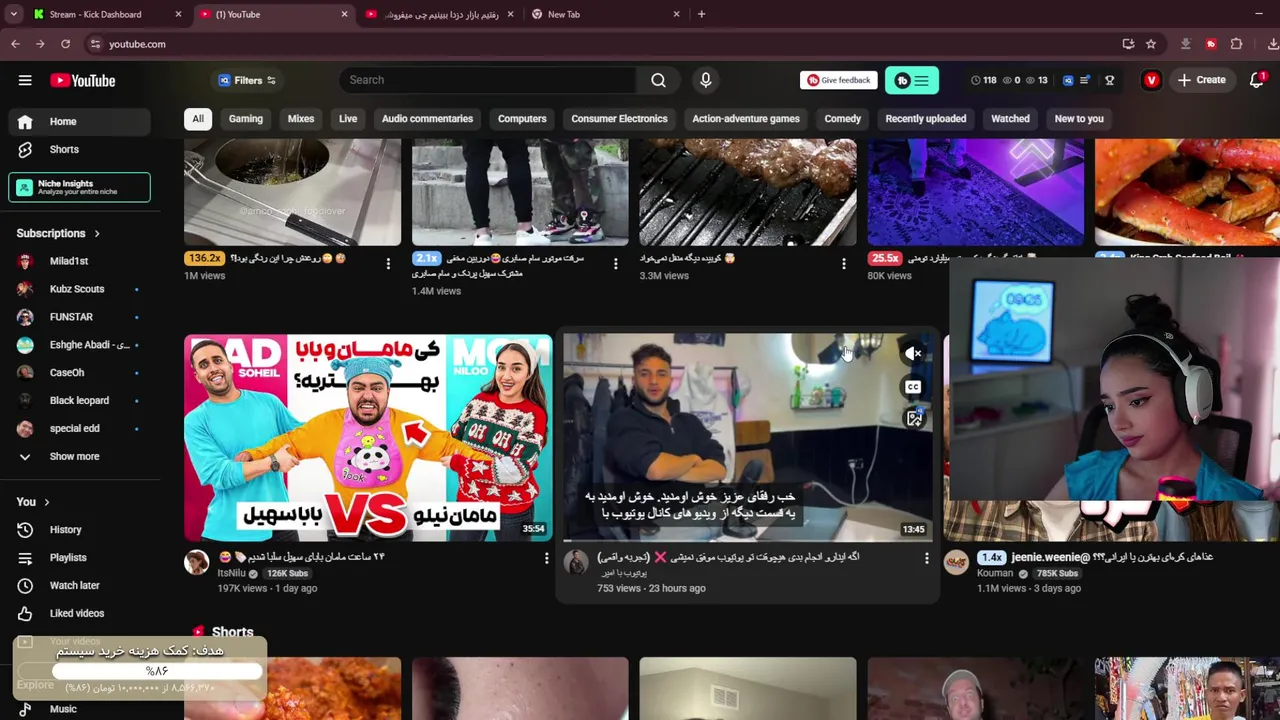Image resolution: width=1280 pixels, height=720 pixels.
Task: Switch to the New Tab browser tab
Action: [606, 14]
